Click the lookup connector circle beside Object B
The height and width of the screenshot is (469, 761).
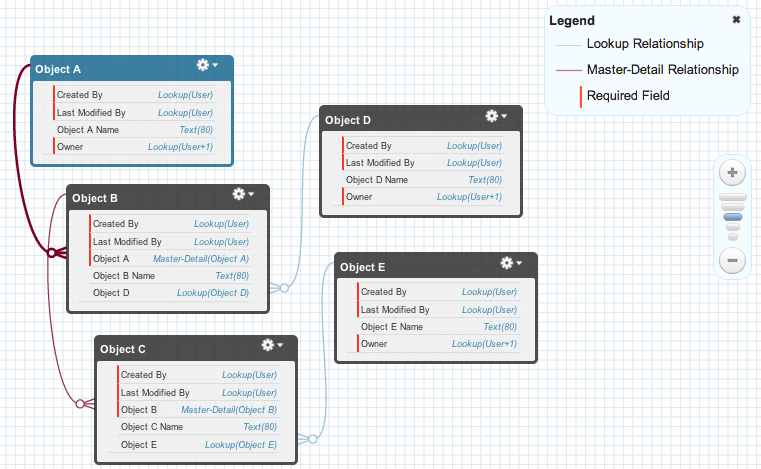pos(283,289)
